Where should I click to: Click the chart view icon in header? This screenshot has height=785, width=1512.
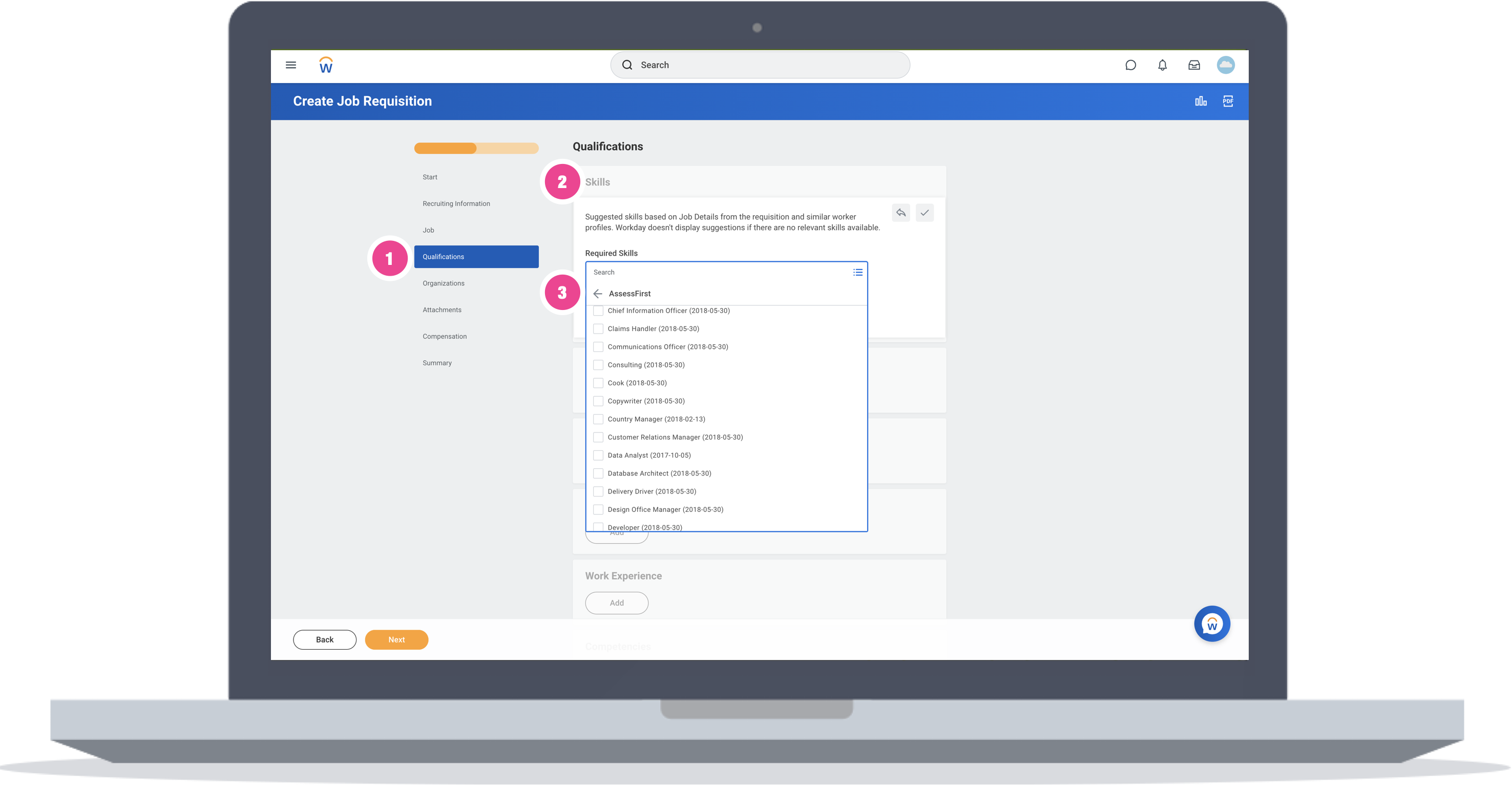coord(1201,101)
